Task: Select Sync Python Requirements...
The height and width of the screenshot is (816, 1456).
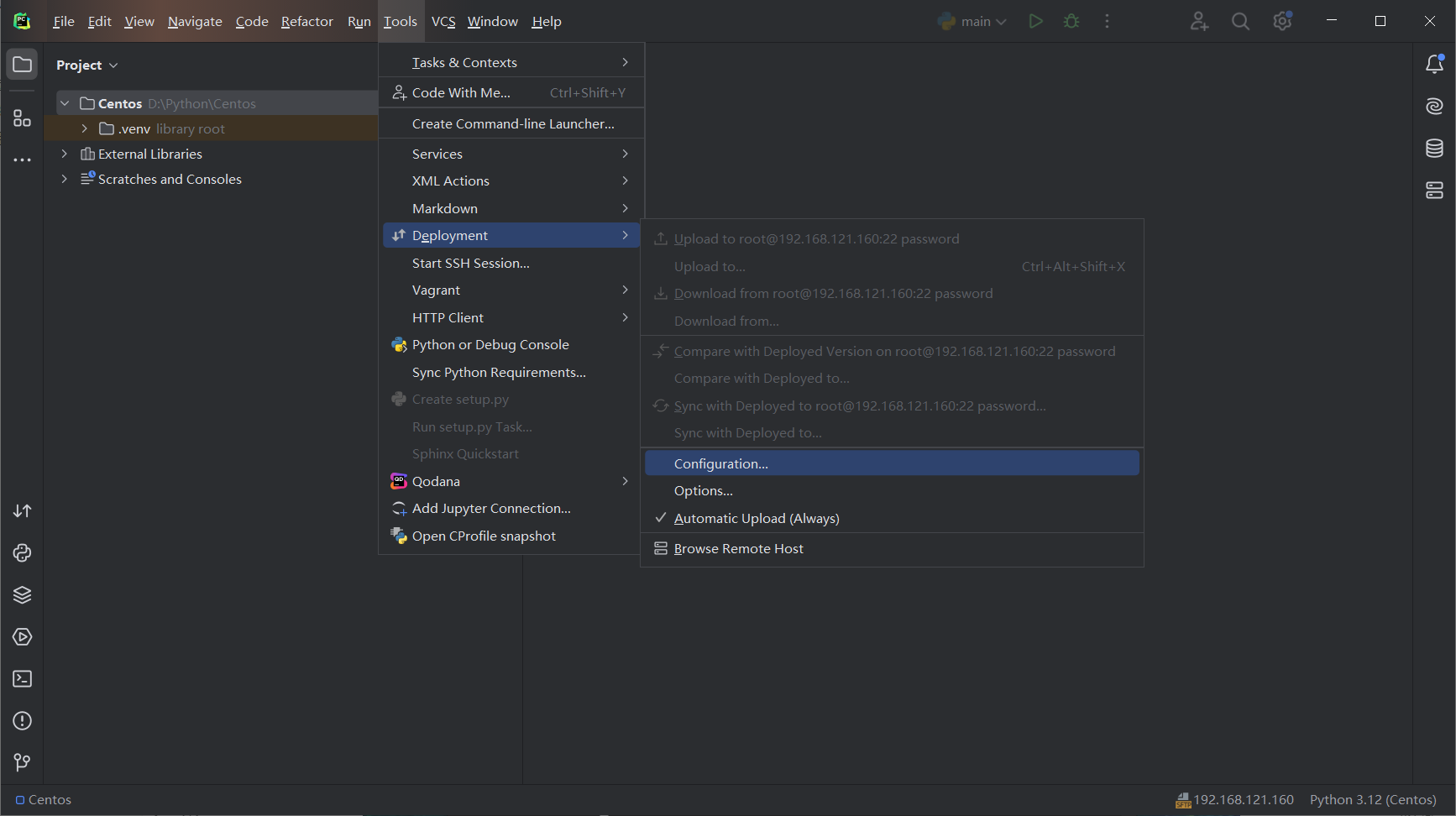Action: pyautogui.click(x=511, y=372)
